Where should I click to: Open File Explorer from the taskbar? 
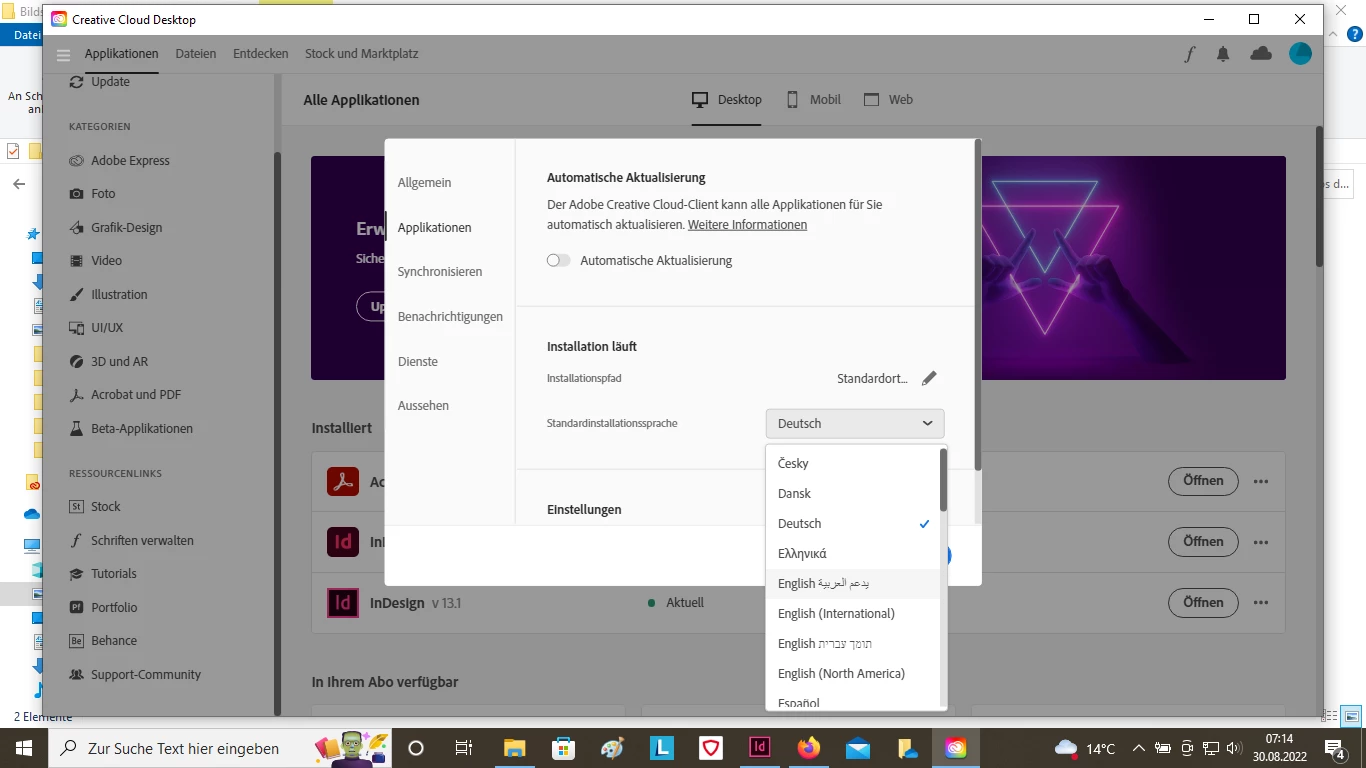click(x=514, y=748)
